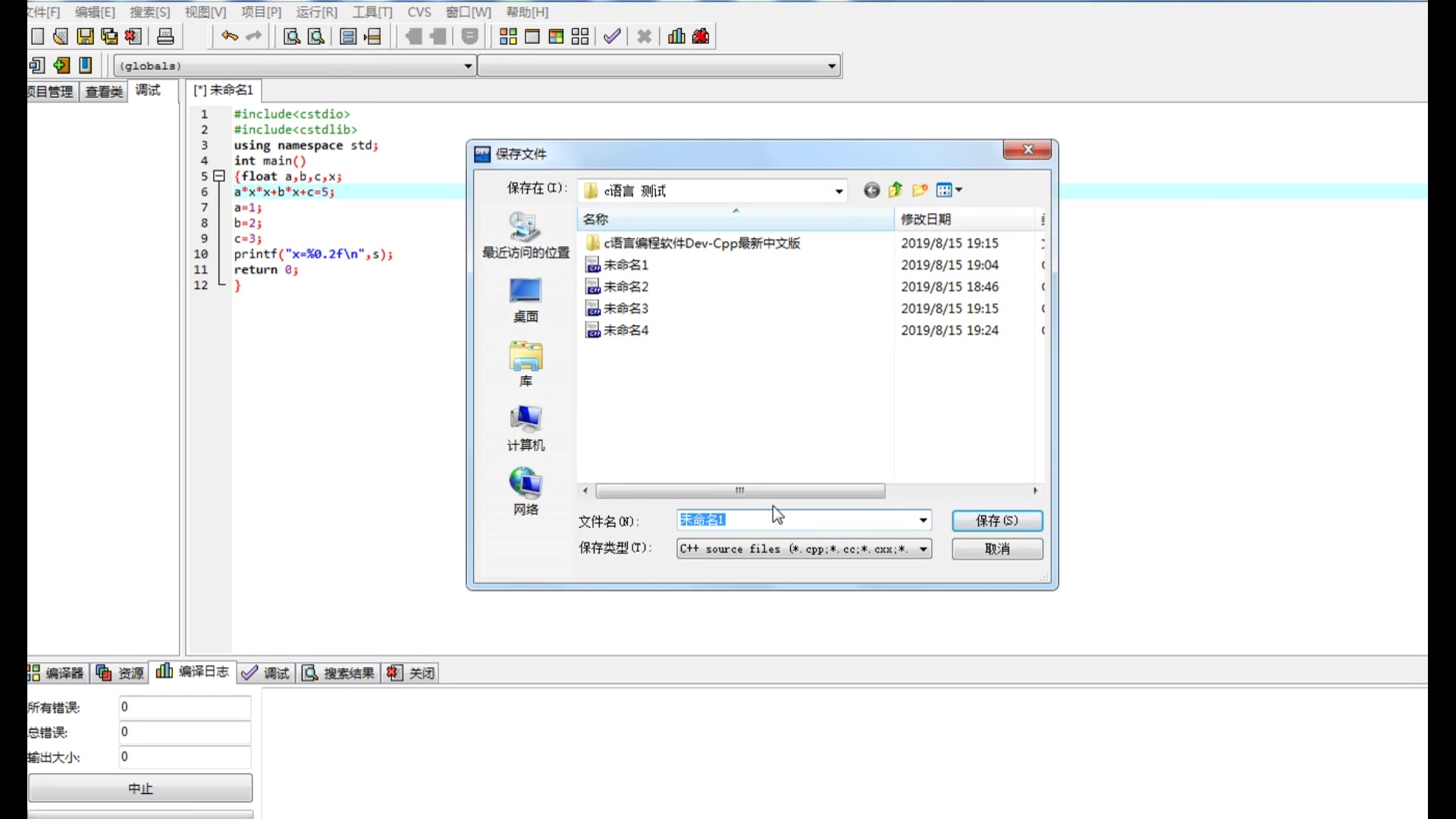Click the create new folder icon
This screenshot has width=1456, height=819.
[920, 190]
